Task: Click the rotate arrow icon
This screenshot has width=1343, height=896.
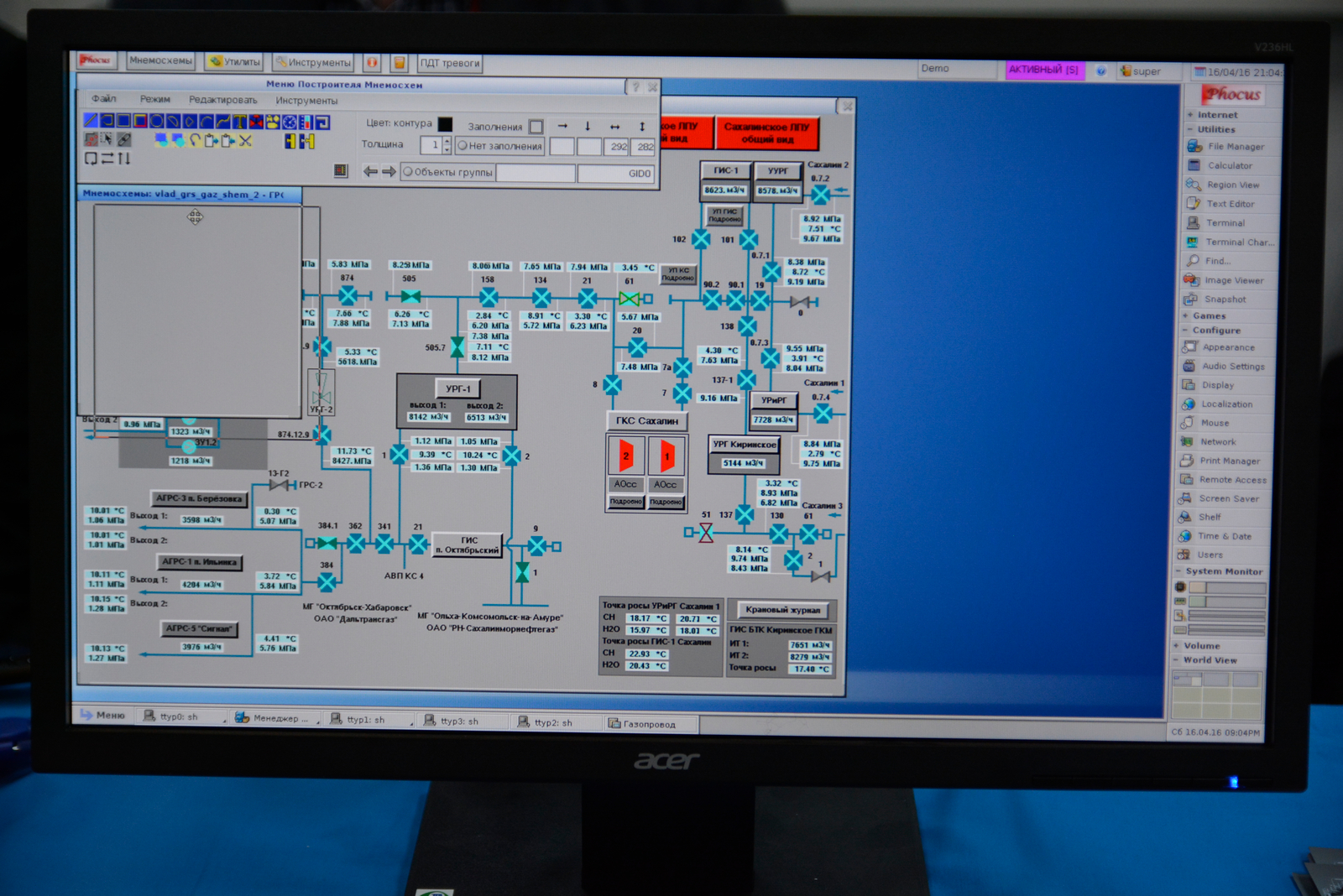Action: click(195, 141)
